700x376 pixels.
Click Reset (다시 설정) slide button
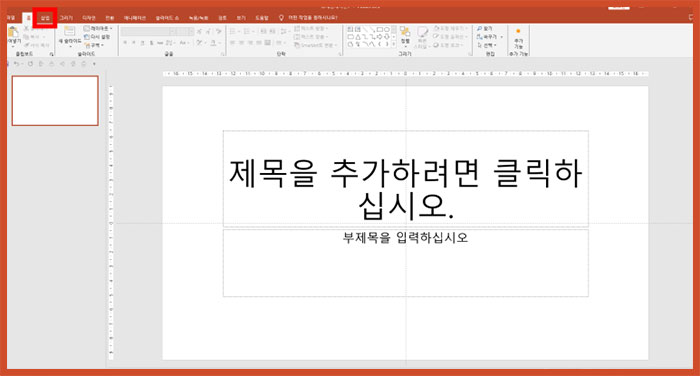(x=97, y=37)
